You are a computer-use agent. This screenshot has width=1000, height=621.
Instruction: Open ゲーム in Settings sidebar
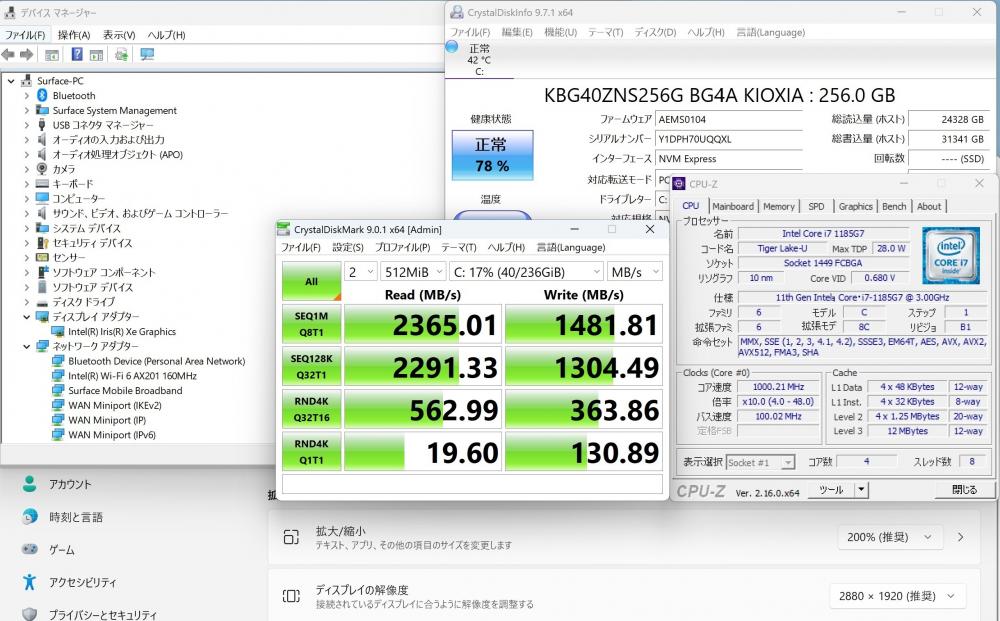tap(62, 550)
